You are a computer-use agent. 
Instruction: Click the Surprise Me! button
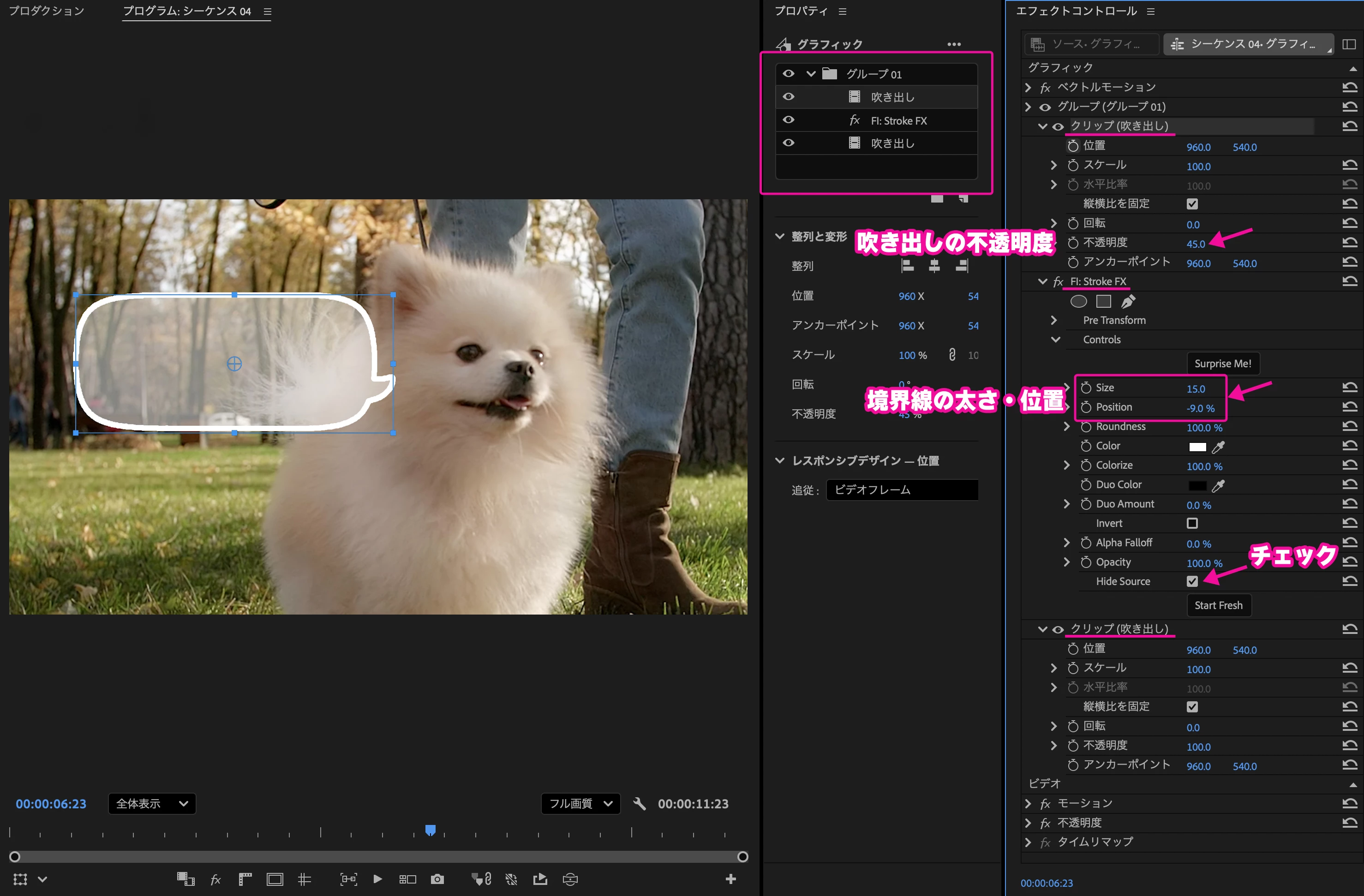pos(1222,363)
